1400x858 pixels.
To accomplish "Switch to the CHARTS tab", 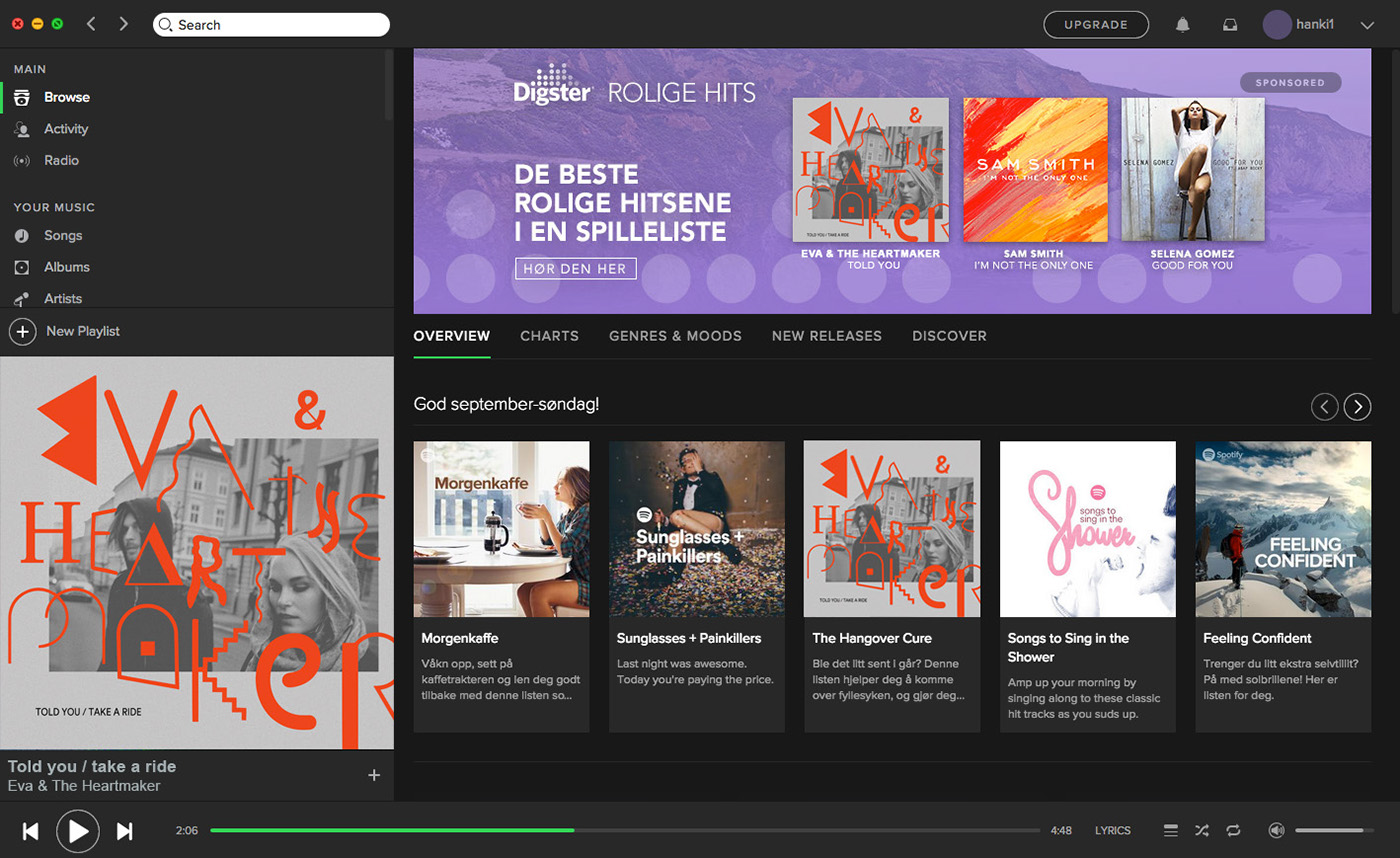I will point(550,336).
